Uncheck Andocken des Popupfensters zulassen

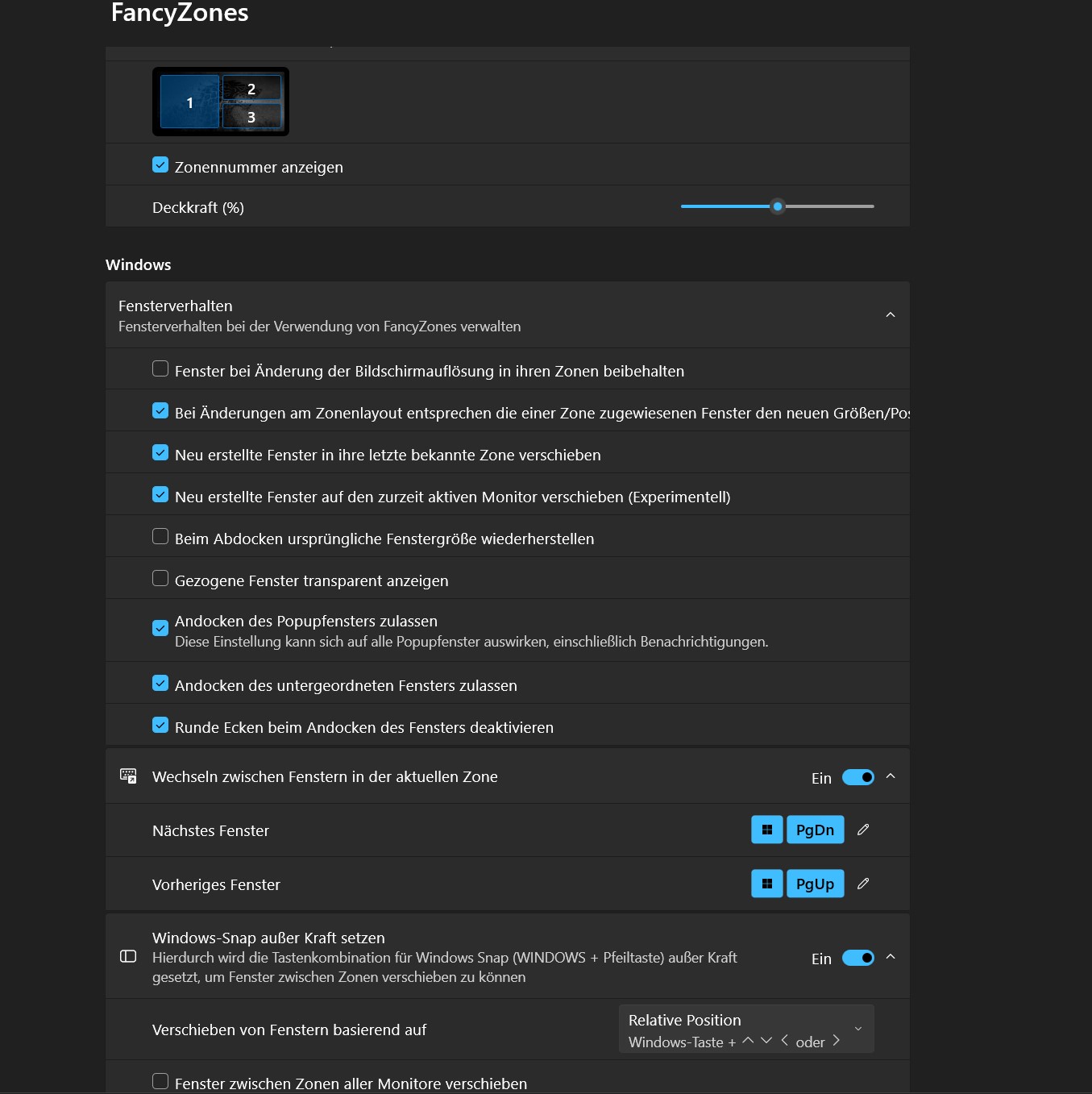point(160,628)
